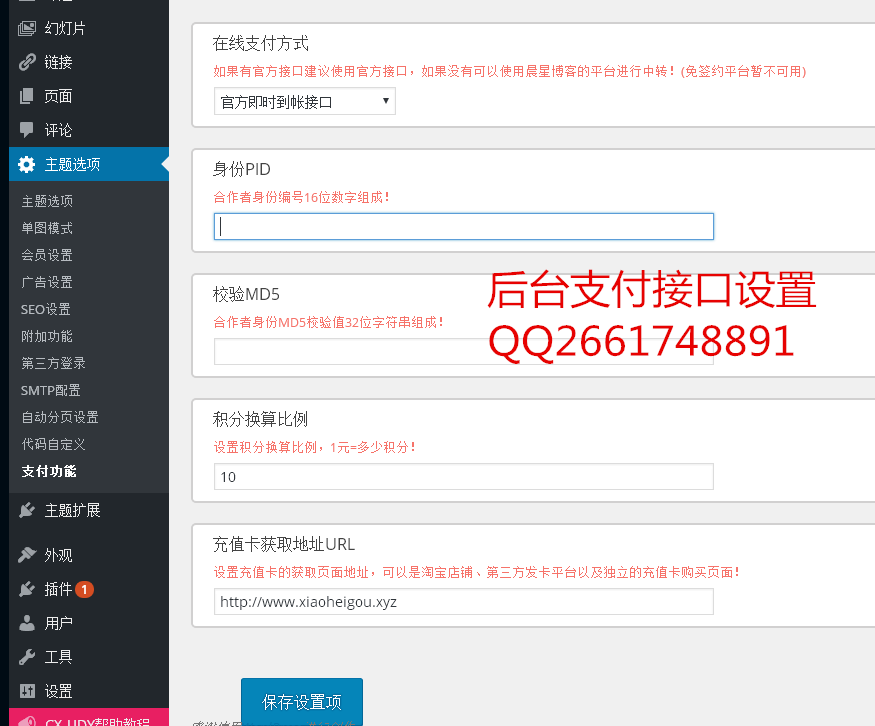Select the 页面 pages icon

click(27, 96)
